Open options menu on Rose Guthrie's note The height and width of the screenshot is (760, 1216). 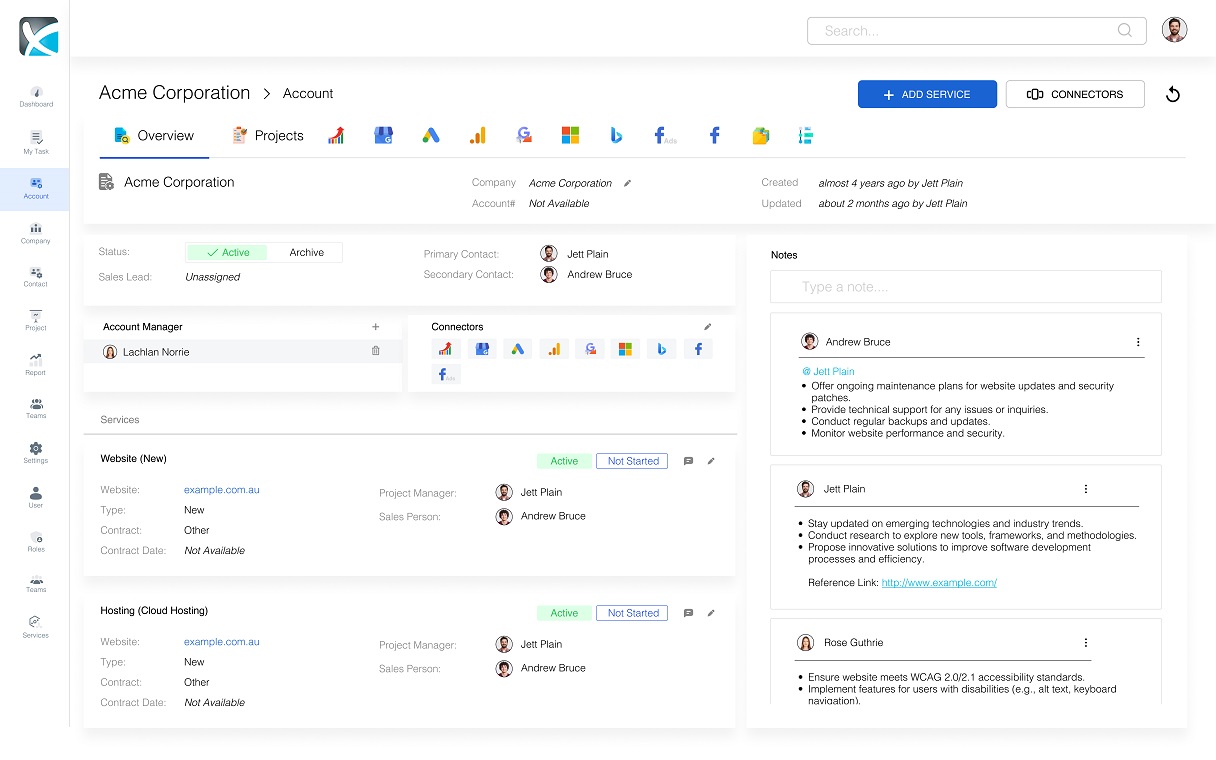point(1086,643)
